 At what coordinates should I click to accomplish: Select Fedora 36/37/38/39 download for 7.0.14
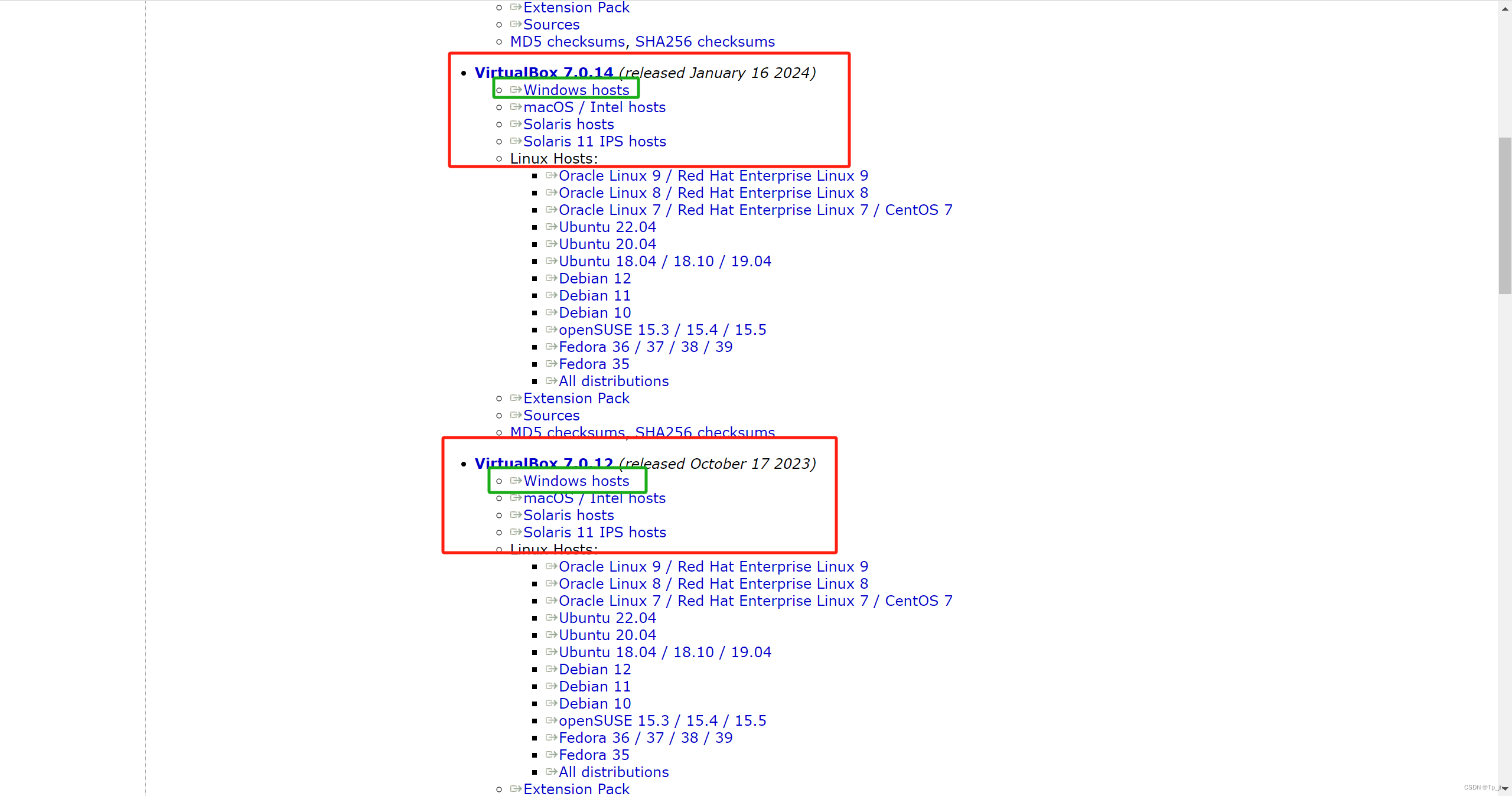pyautogui.click(x=645, y=347)
